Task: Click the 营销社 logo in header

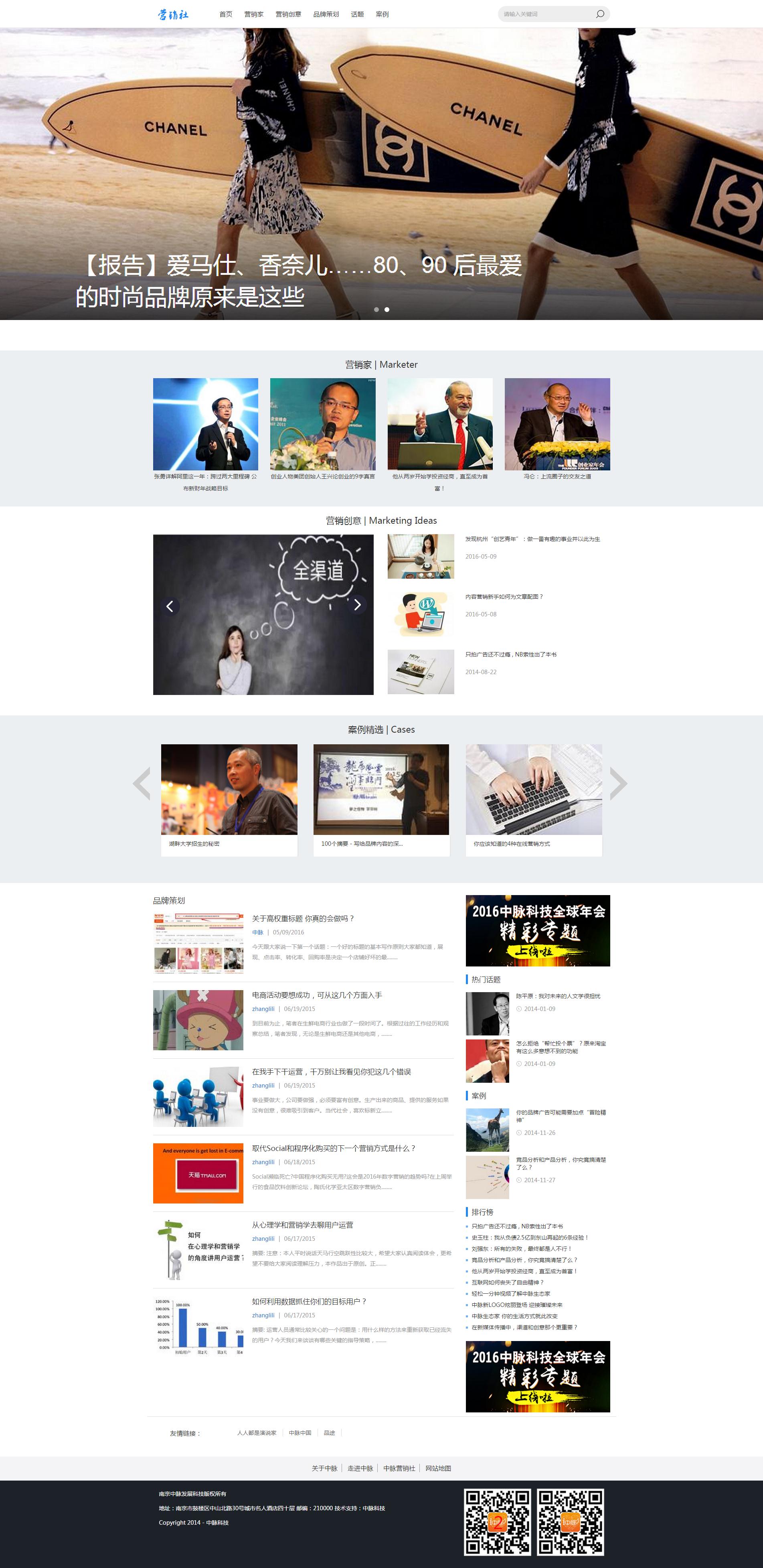Action: [x=173, y=14]
